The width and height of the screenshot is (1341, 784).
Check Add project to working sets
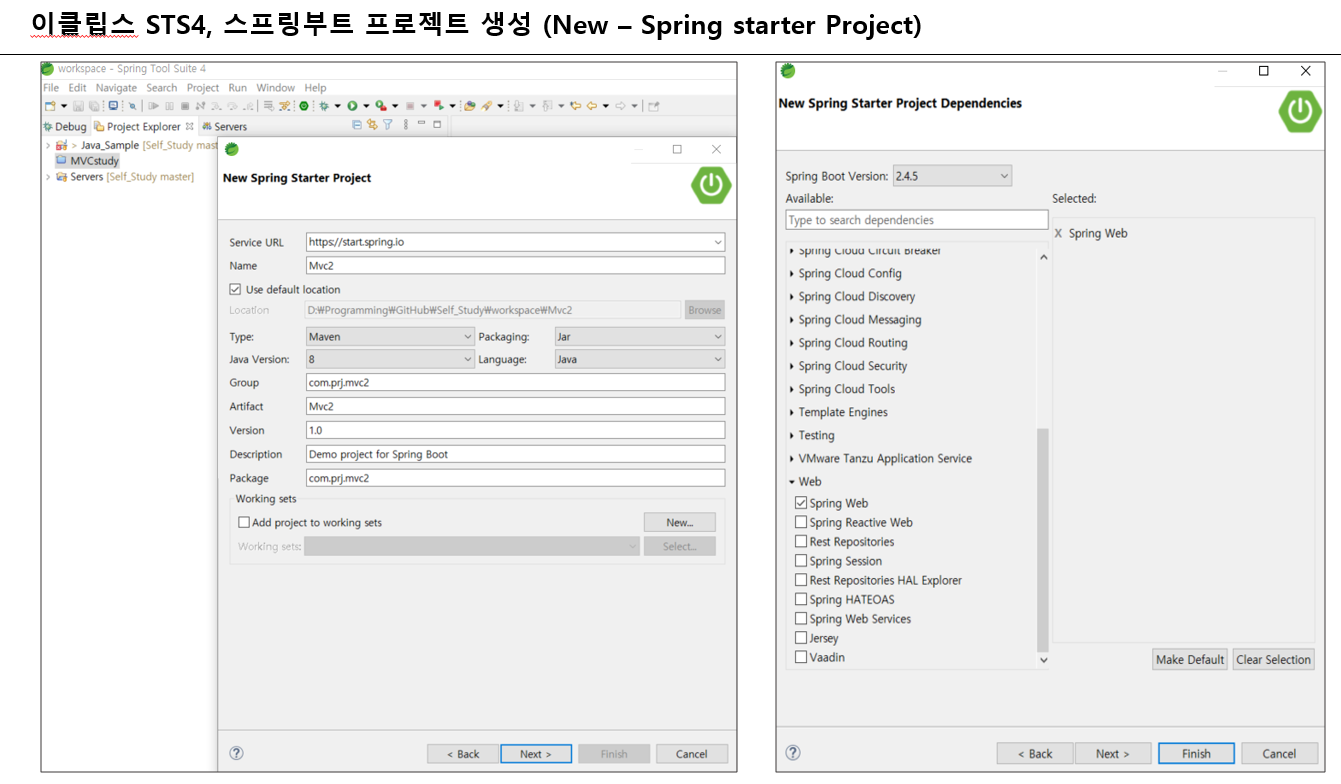coord(244,522)
